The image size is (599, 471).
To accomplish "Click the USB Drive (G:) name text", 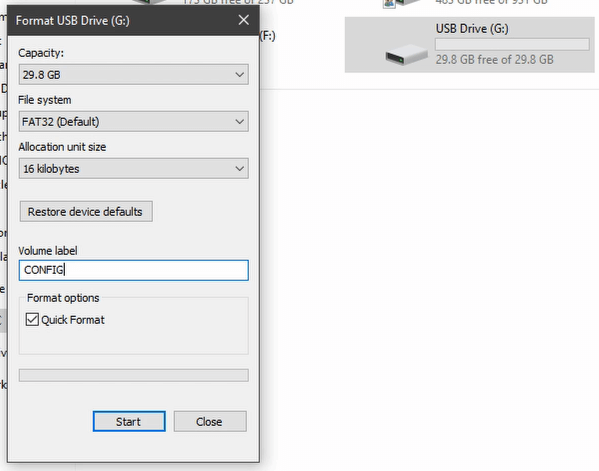I will click(472, 29).
